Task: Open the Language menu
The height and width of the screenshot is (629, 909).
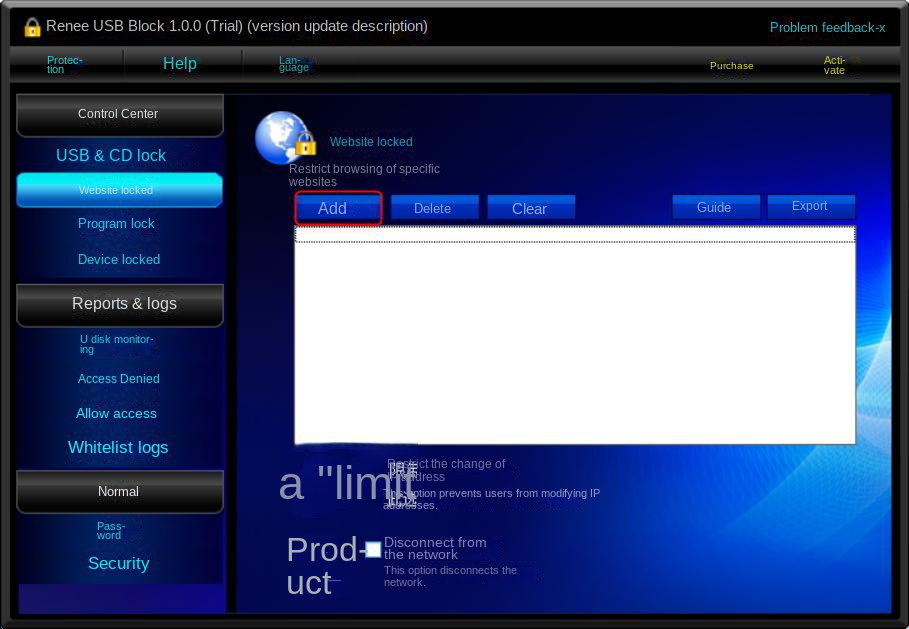Action: [293, 64]
